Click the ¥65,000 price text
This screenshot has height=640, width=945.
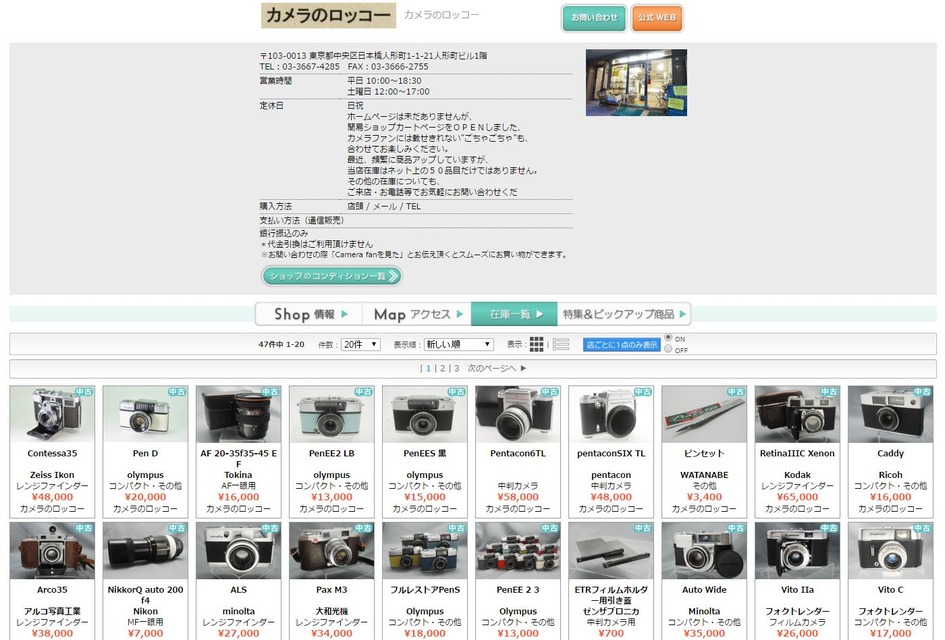pyautogui.click(x=797, y=497)
